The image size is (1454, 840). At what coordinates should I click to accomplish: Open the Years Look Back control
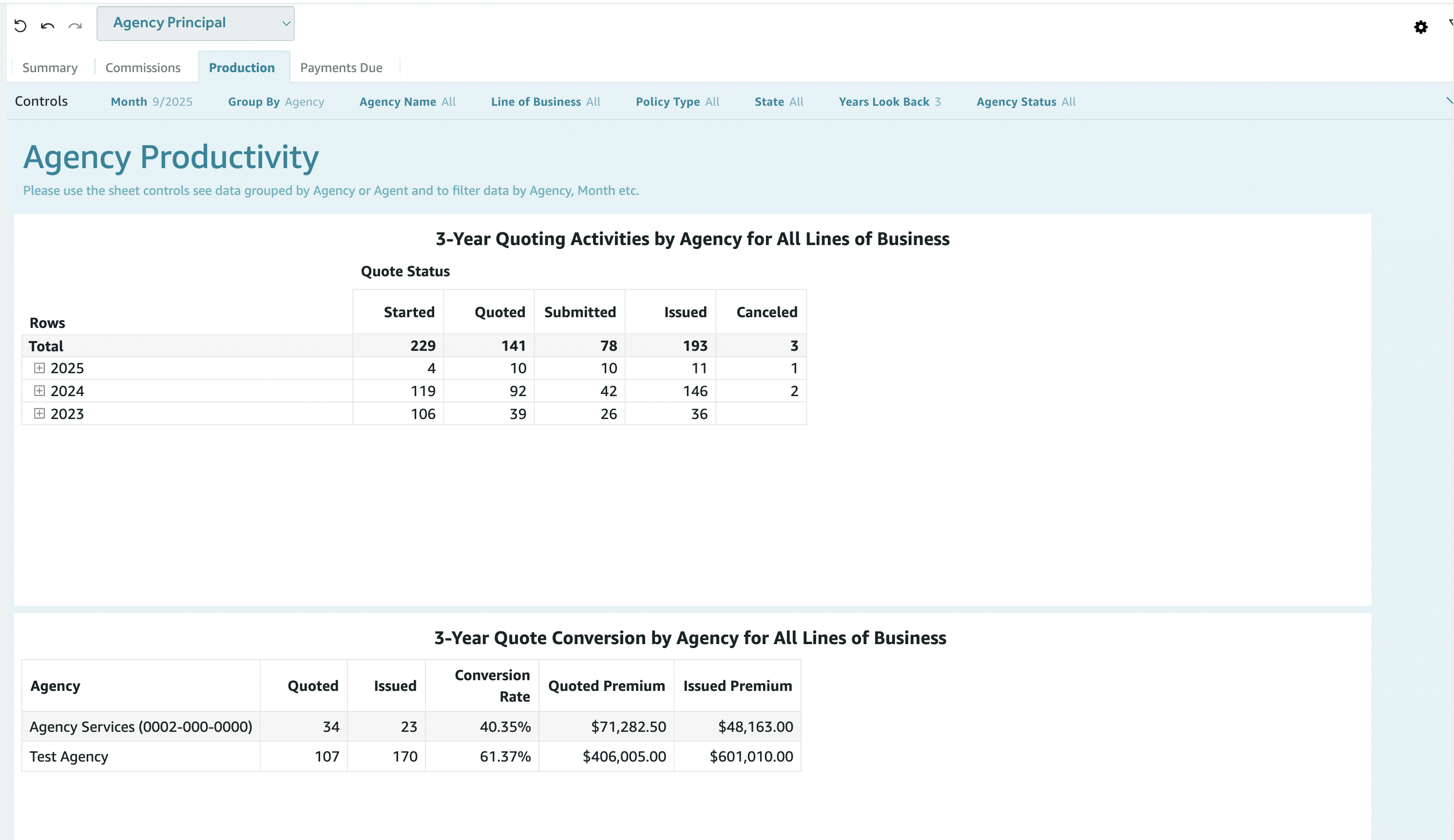click(x=889, y=102)
